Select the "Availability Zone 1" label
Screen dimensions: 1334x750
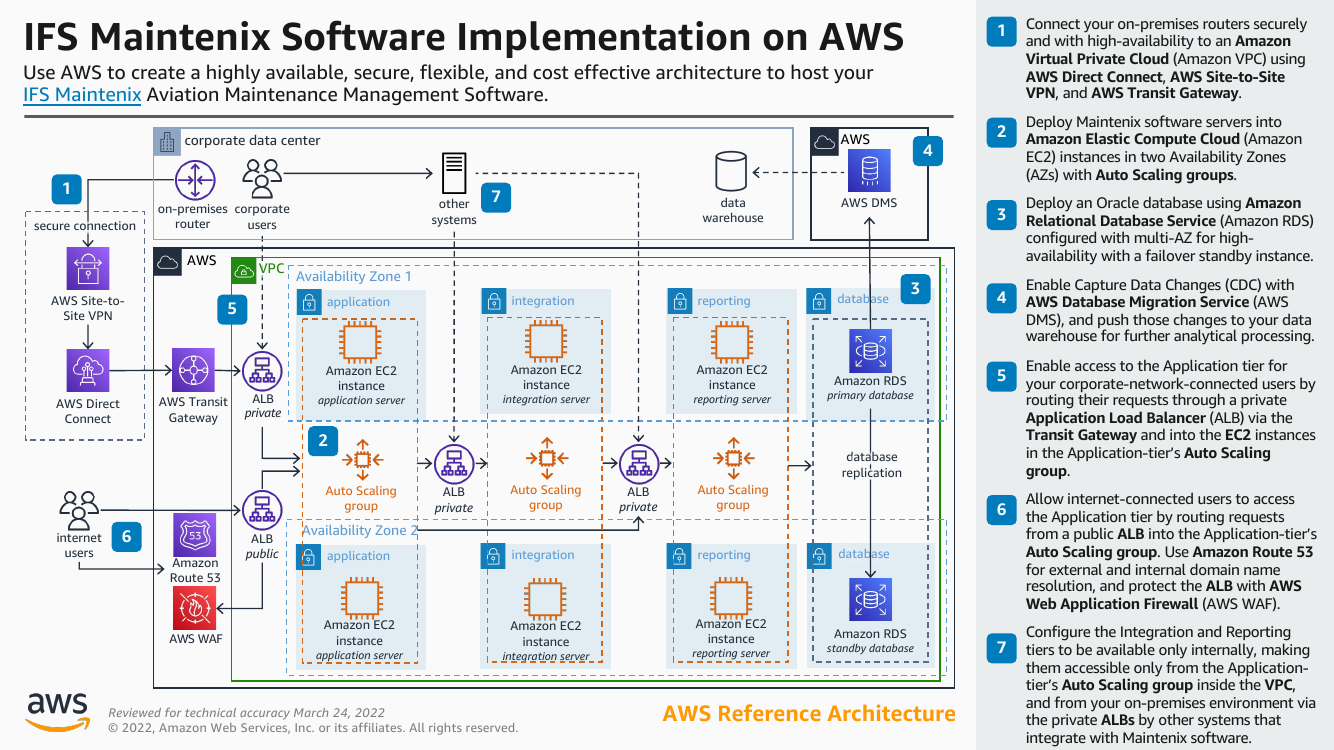click(x=353, y=276)
